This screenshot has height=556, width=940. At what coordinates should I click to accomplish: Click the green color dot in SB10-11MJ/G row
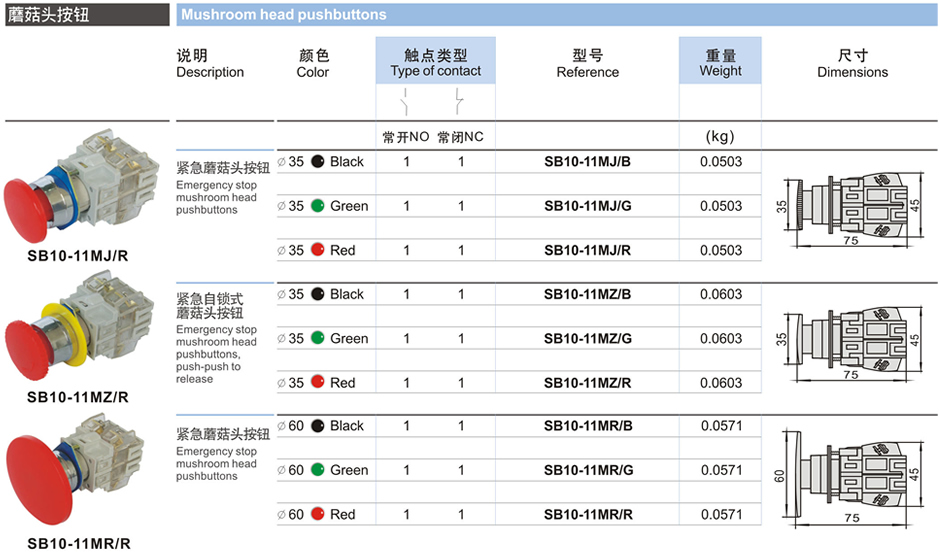(317, 206)
